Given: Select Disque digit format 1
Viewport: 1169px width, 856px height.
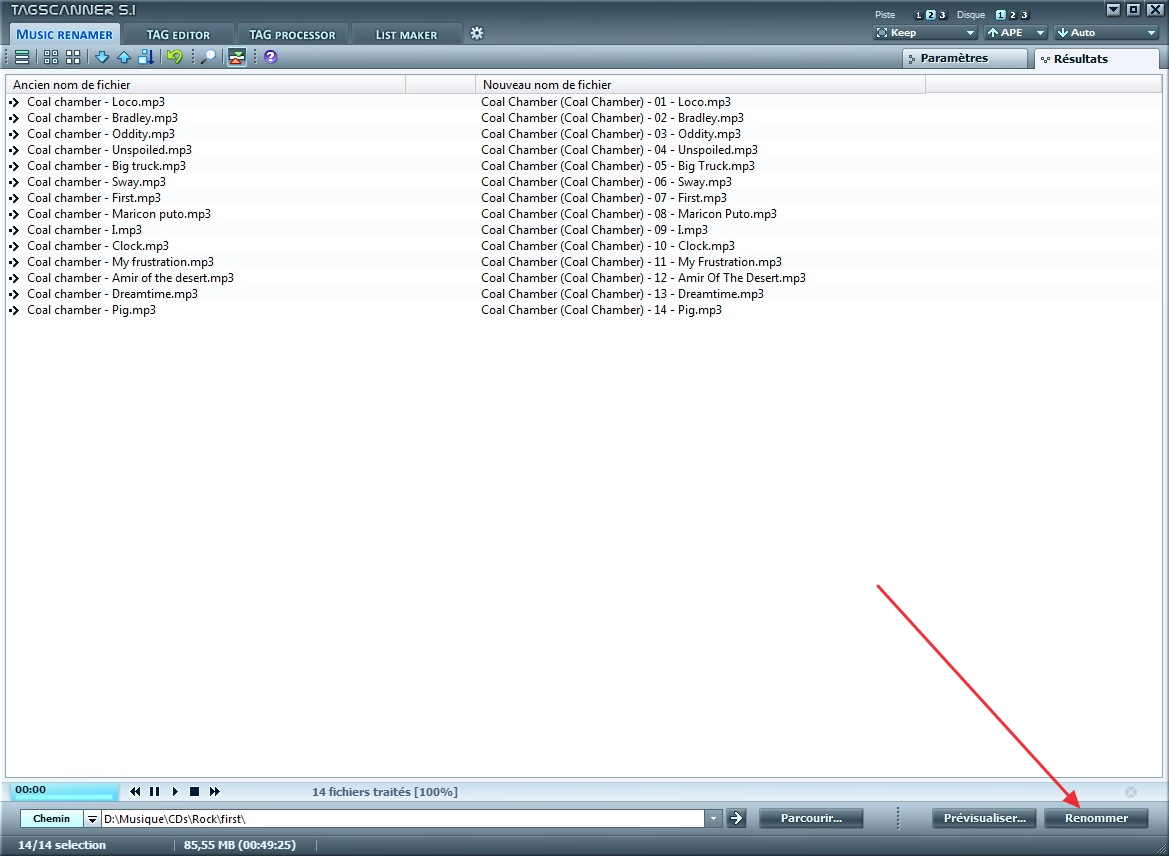Looking at the screenshot, I should (x=1001, y=15).
